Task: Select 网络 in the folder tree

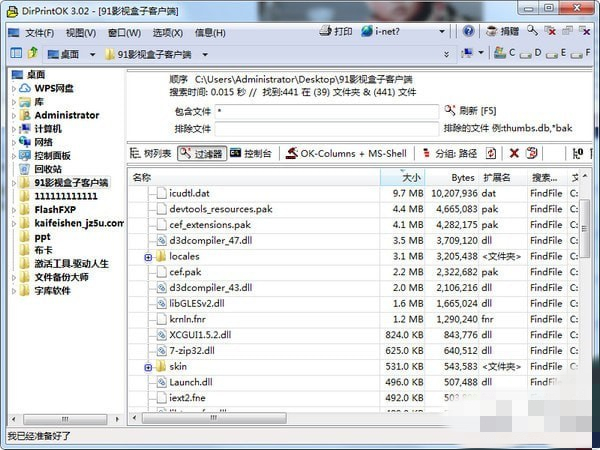Action: click(43, 142)
